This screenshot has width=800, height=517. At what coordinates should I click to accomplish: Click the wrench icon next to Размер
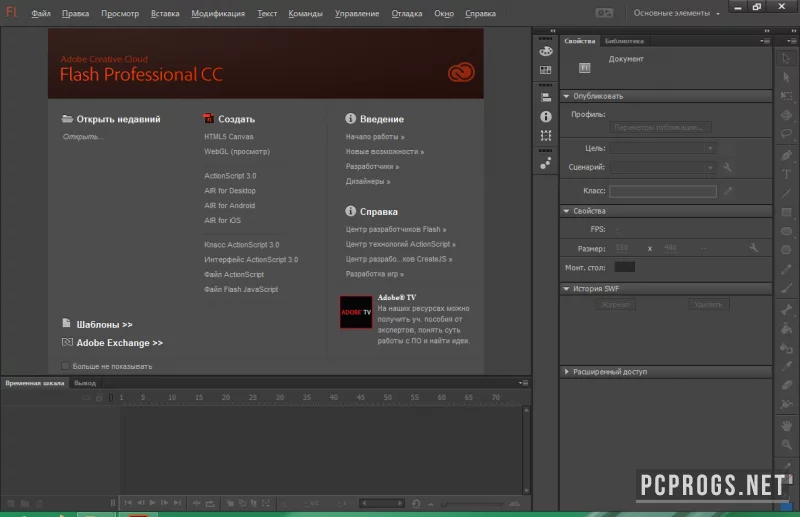point(753,248)
